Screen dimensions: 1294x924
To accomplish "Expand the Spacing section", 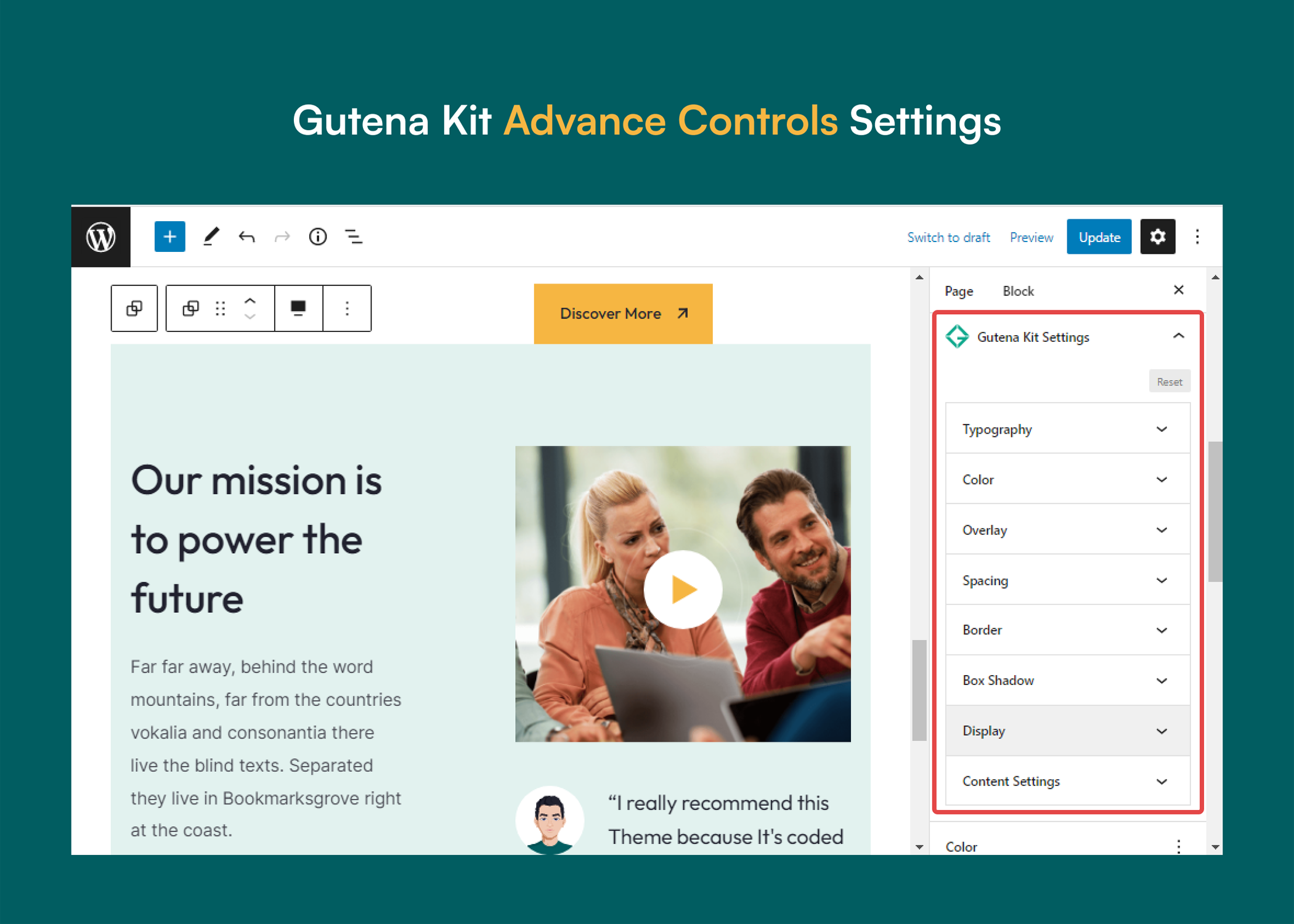I will point(1068,580).
